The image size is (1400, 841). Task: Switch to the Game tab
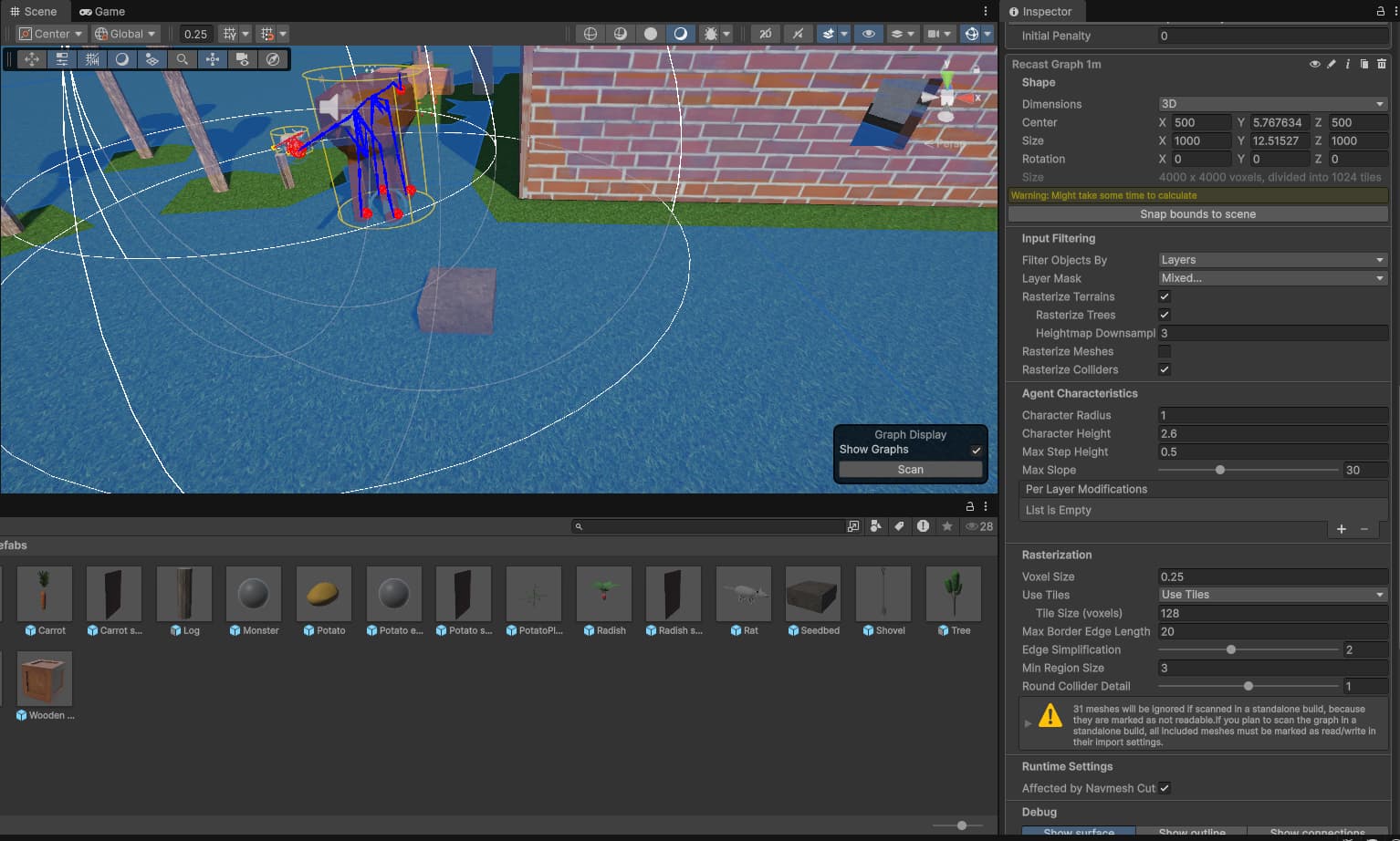coord(102,11)
